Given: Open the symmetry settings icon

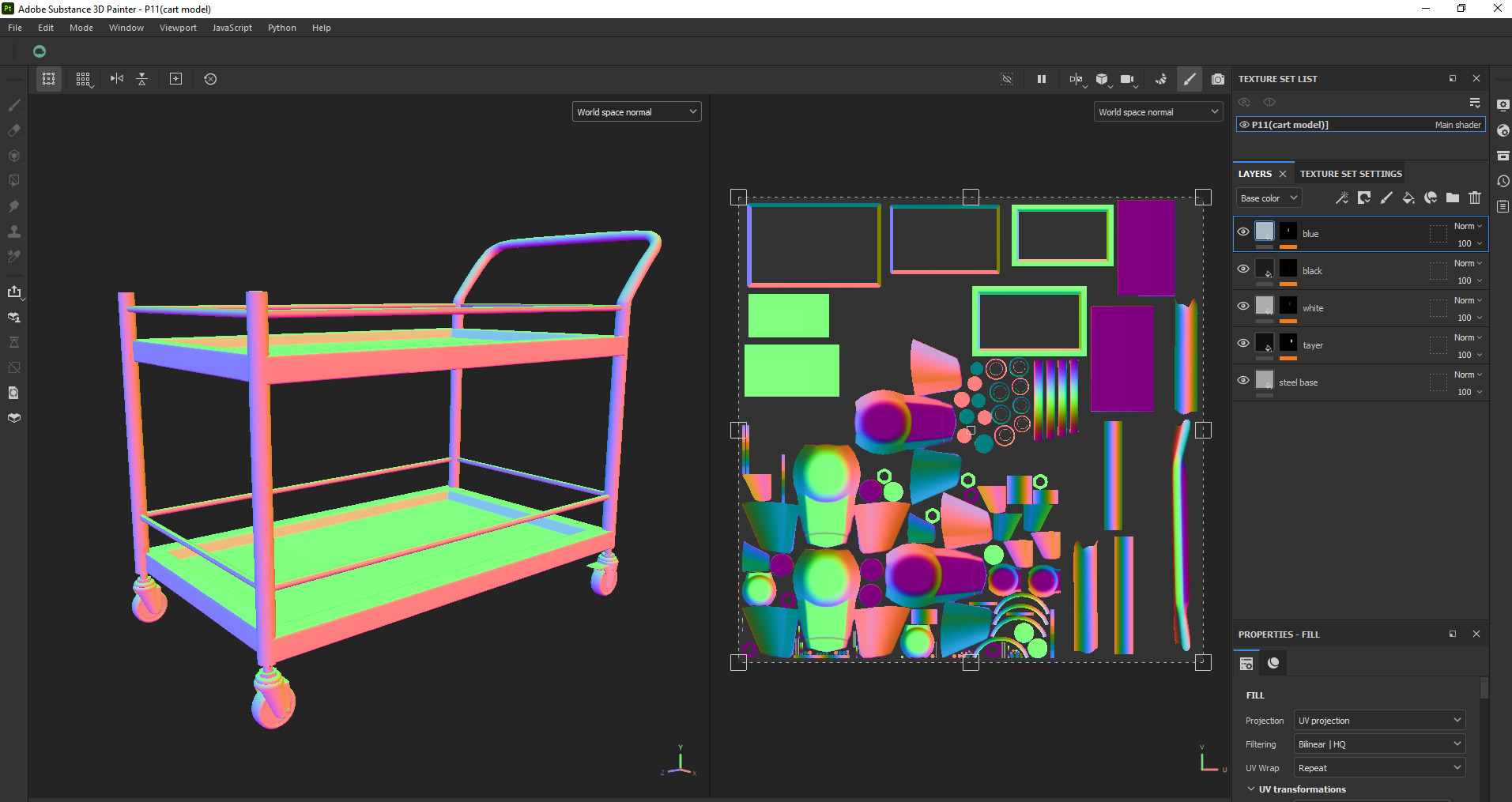Looking at the screenshot, I should point(1076,79).
